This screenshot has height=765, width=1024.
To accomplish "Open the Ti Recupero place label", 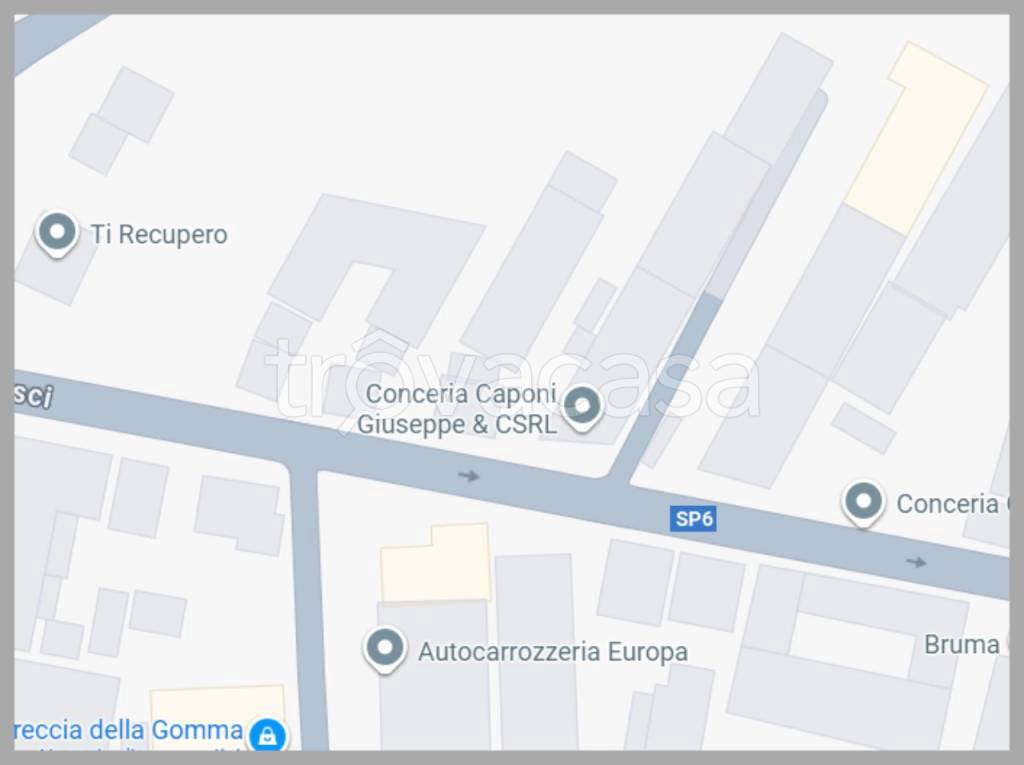I will coord(159,235).
